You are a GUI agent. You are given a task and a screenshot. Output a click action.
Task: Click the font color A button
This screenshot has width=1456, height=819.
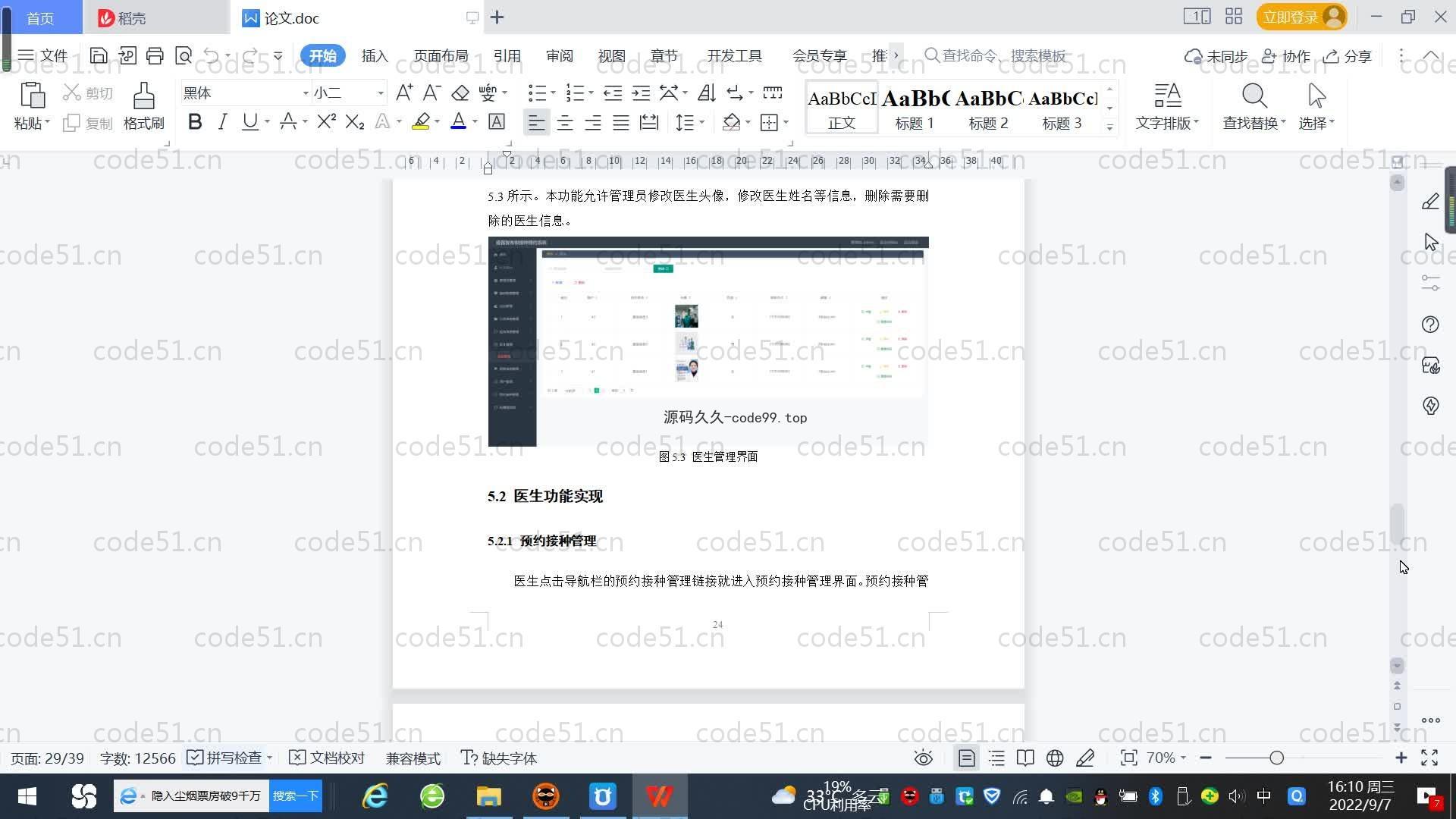point(458,121)
